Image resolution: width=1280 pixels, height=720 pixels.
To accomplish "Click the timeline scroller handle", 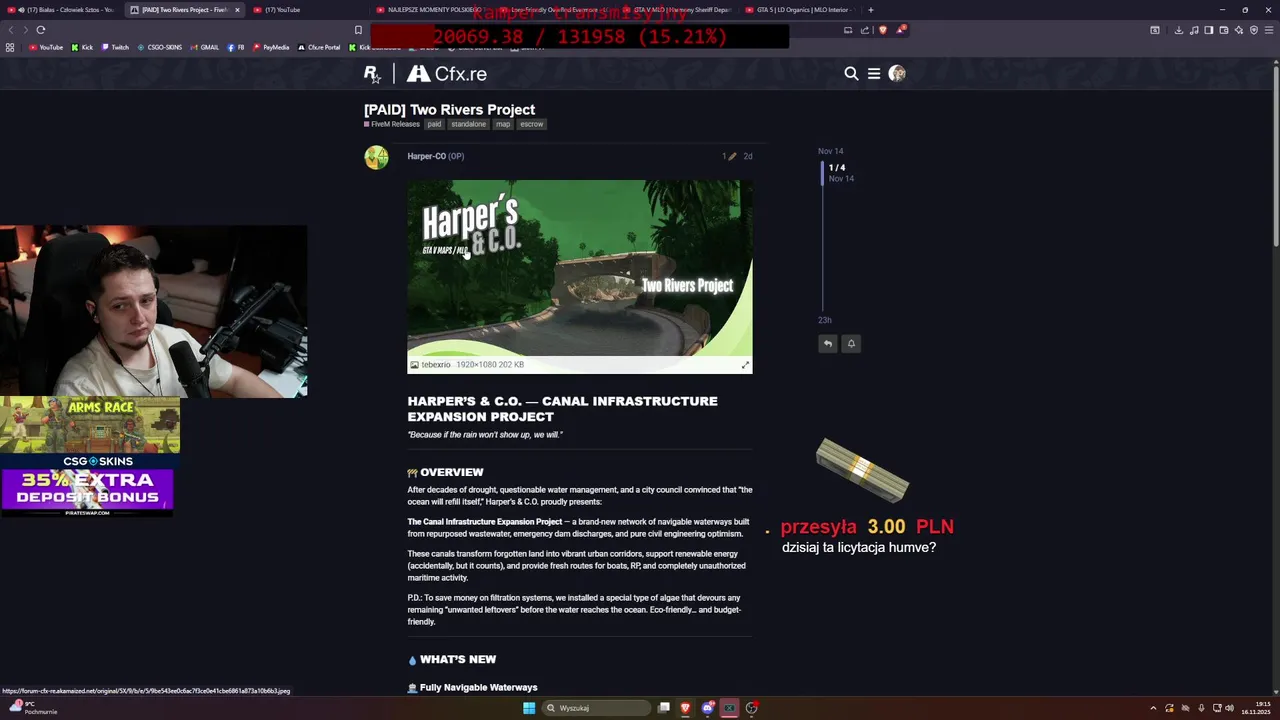I will click(x=823, y=173).
